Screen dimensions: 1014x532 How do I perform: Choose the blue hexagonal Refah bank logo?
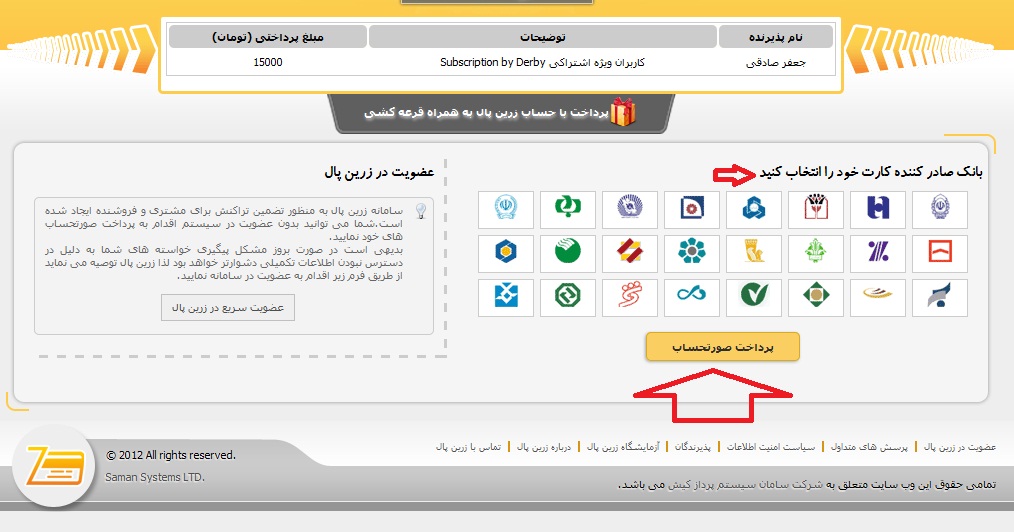pyautogui.click(x=754, y=209)
